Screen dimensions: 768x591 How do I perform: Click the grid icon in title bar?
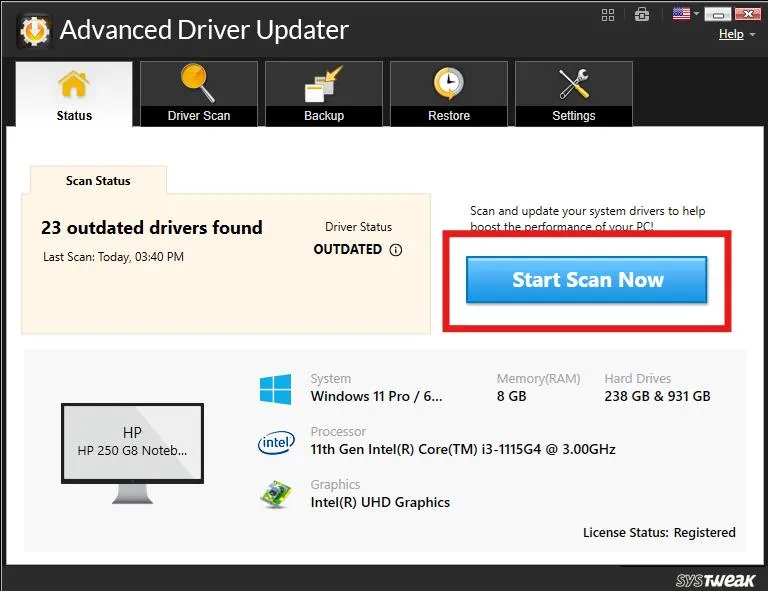(608, 15)
